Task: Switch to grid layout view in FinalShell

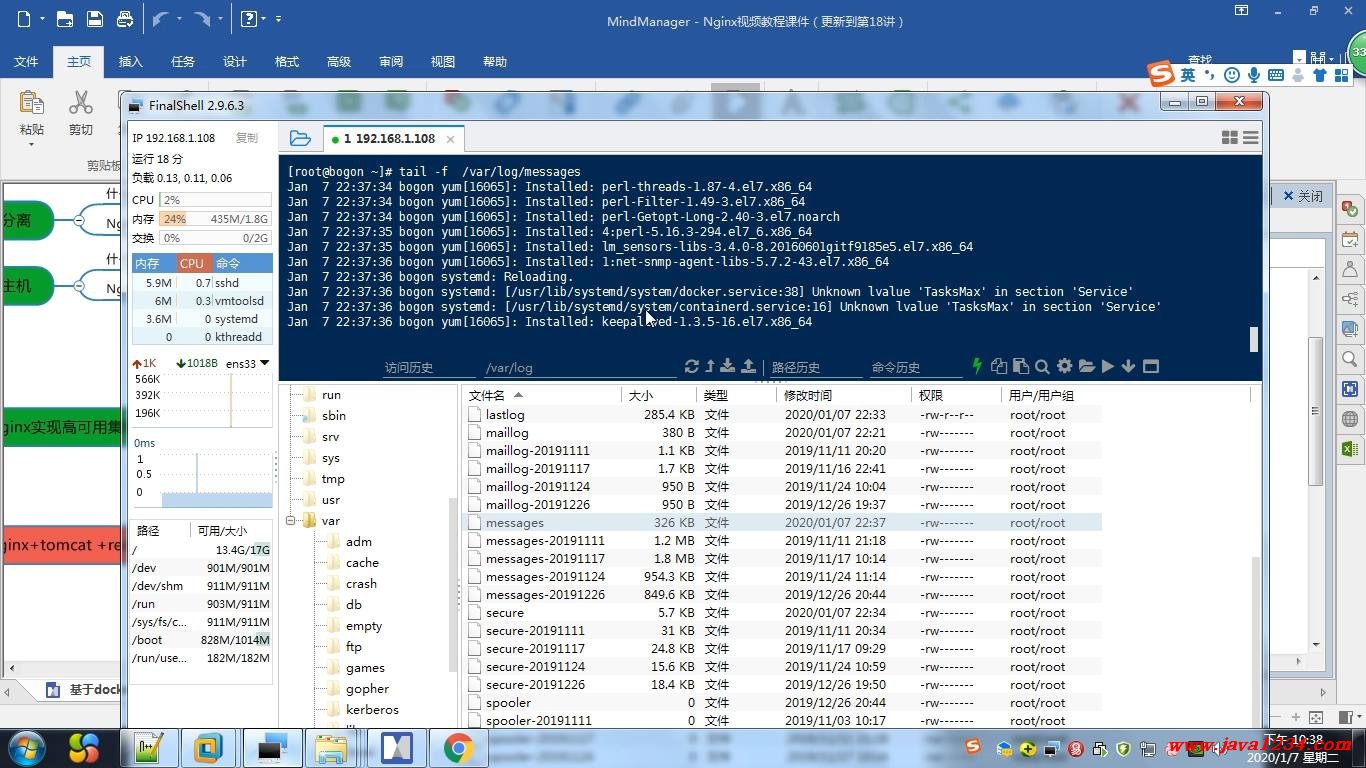Action: tap(1230, 138)
